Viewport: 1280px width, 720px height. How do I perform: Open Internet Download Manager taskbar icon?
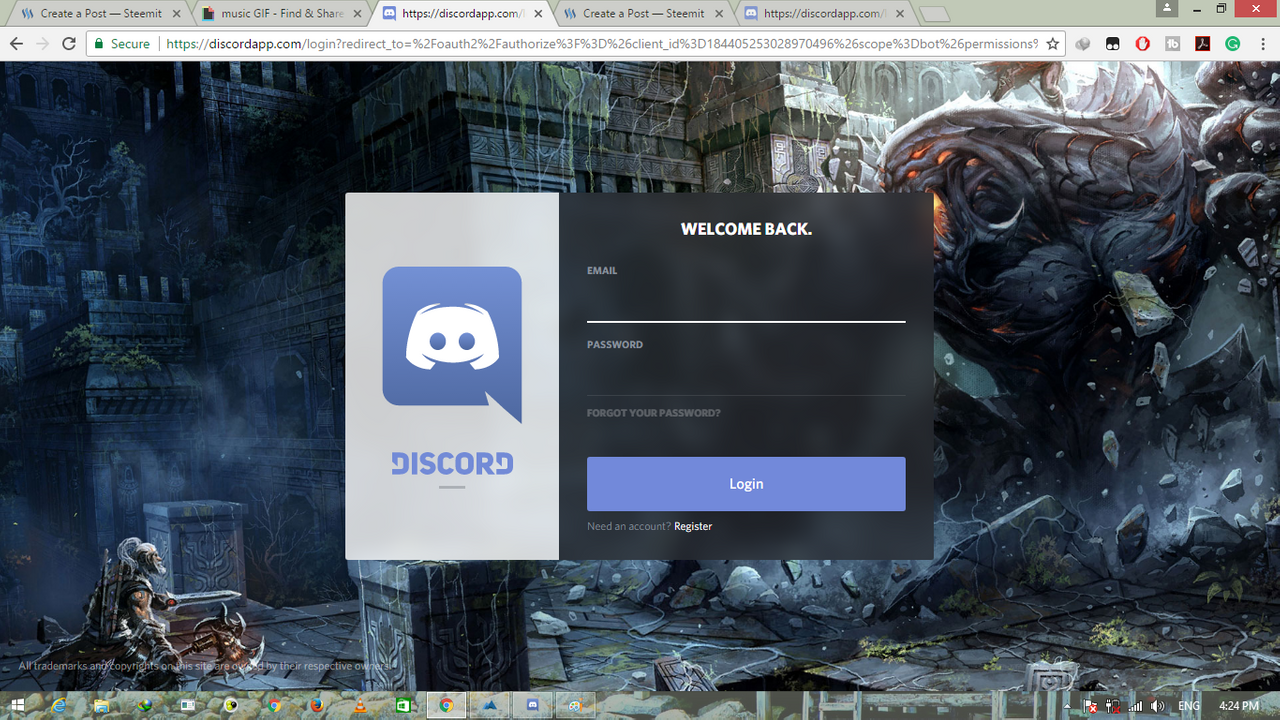pos(144,705)
